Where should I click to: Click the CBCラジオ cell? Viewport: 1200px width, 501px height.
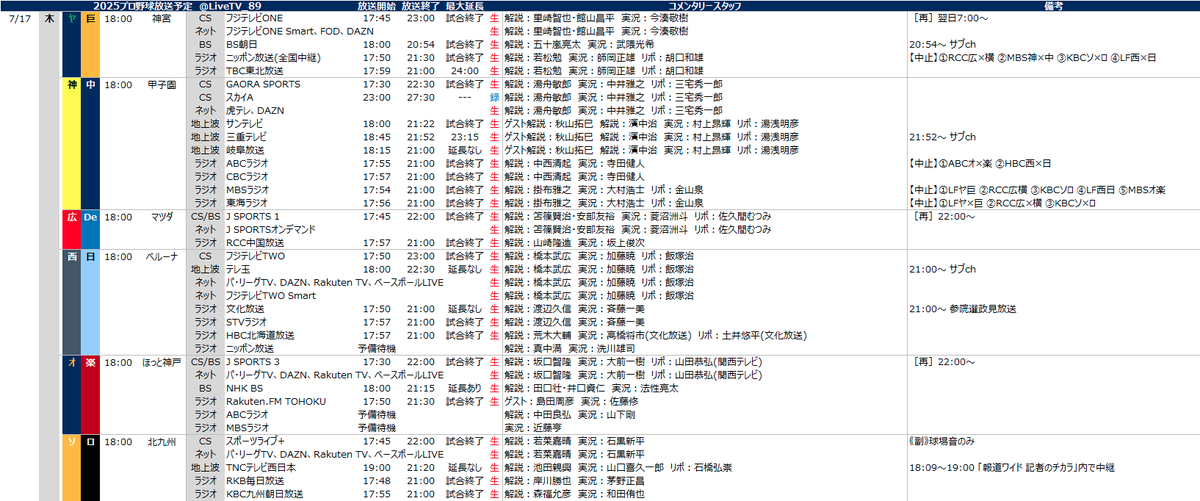pyautogui.click(x=248, y=176)
